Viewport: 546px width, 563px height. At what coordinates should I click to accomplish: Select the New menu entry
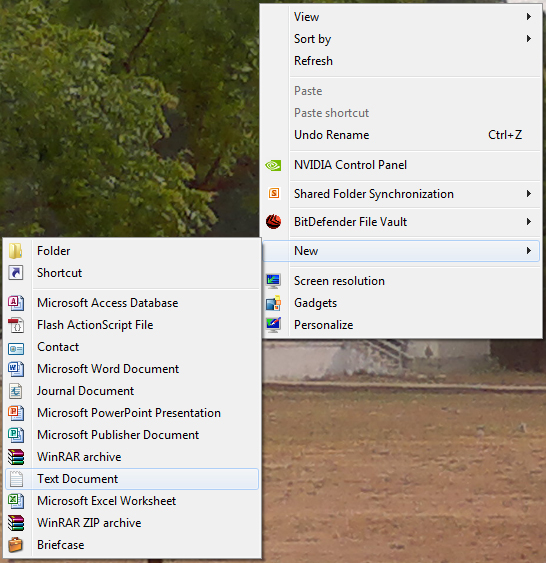pyautogui.click(x=401, y=251)
